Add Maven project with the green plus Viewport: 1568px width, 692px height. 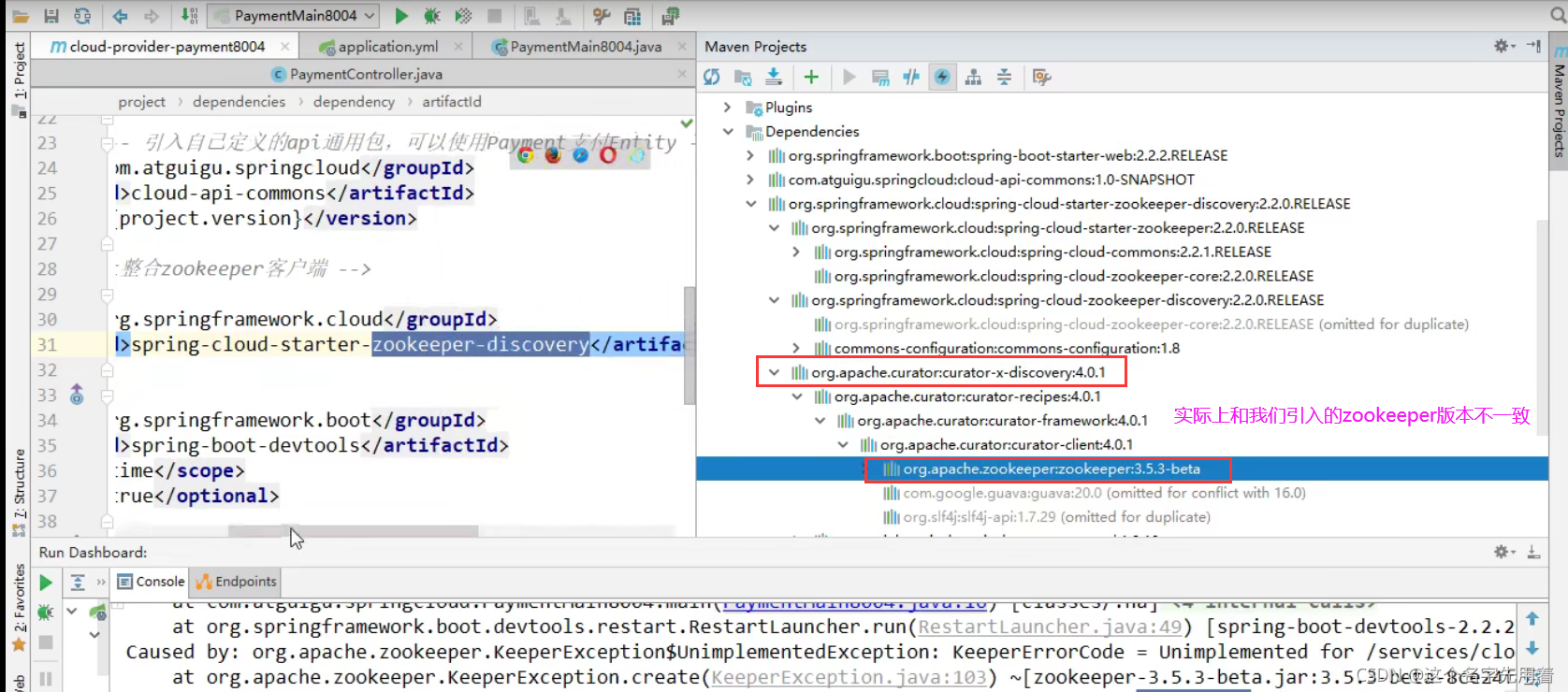[811, 77]
